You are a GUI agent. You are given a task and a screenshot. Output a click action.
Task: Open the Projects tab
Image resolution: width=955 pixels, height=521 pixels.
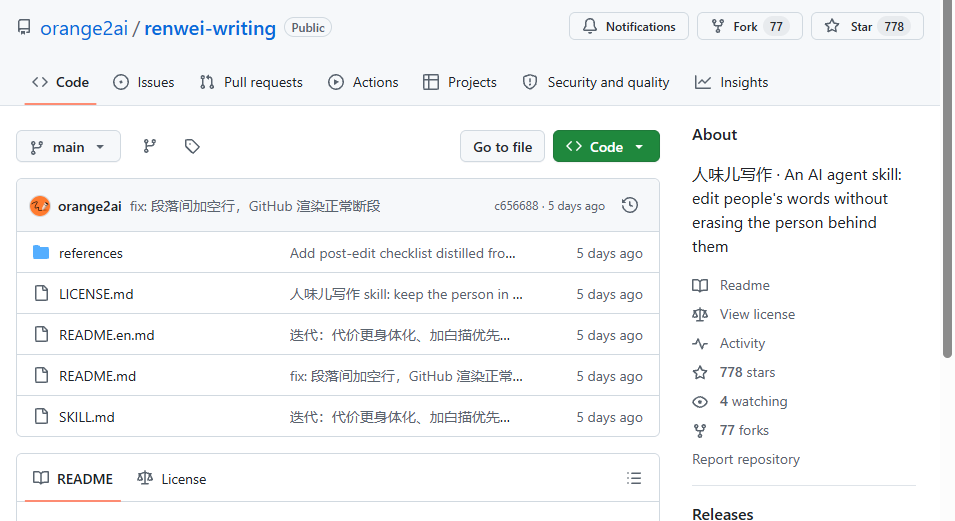coord(460,82)
